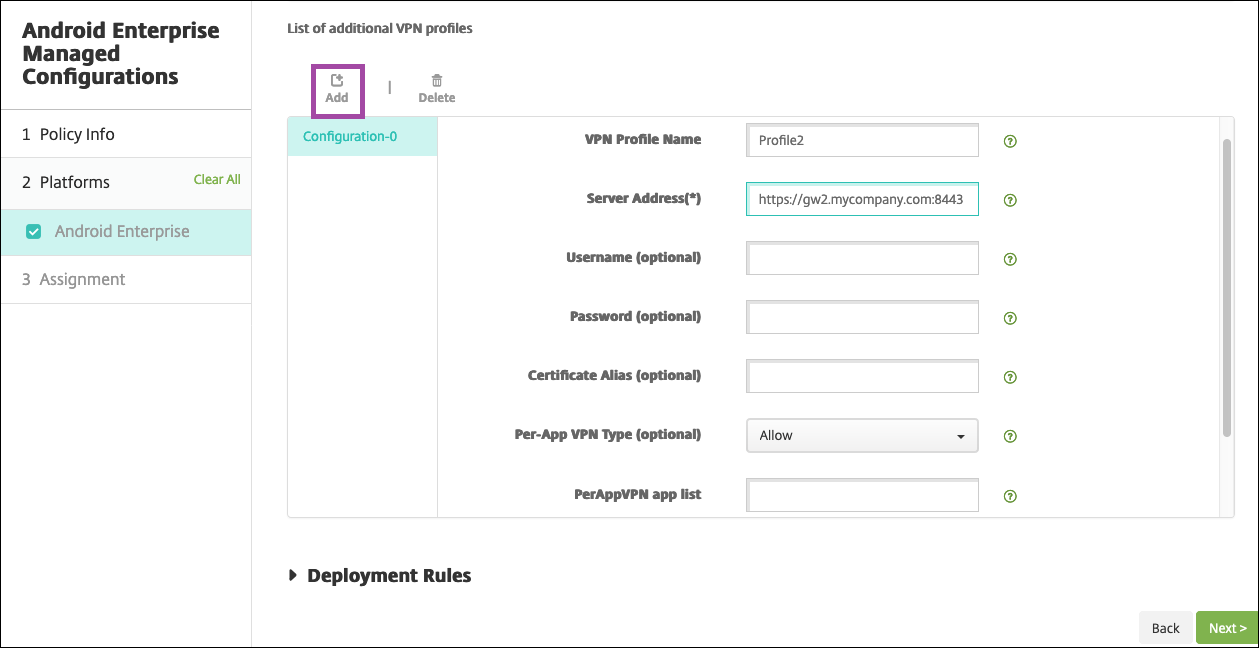Screen dimensions: 1259x648
Task: Click the Clear All link
Action: tap(217, 180)
